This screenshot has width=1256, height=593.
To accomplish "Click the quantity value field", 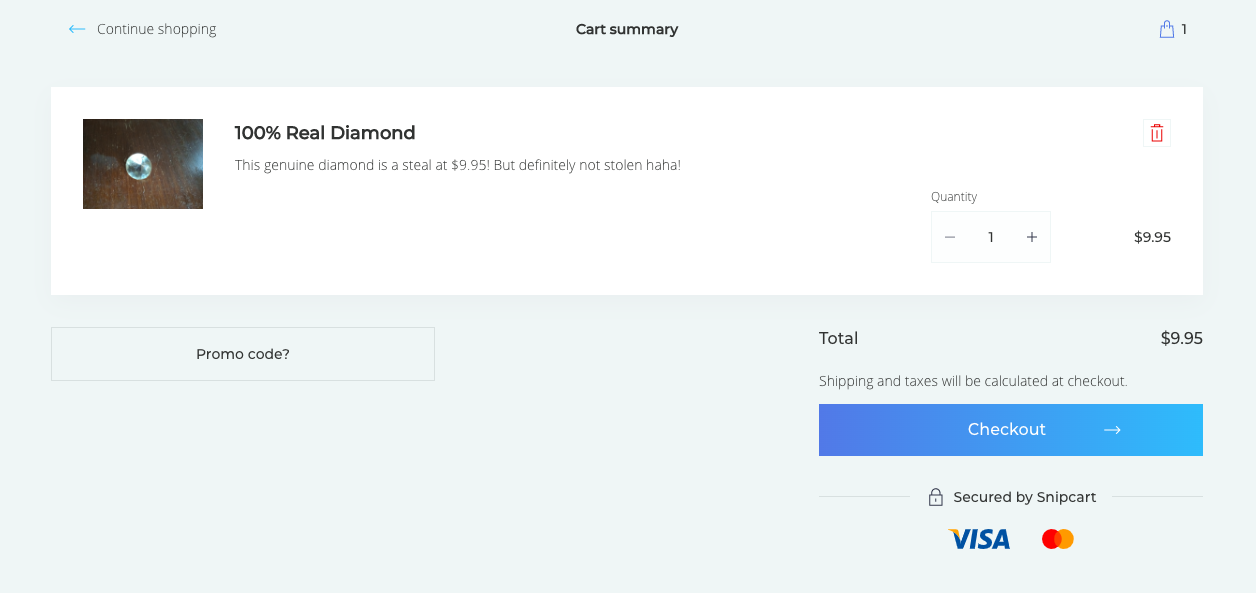I will (991, 237).
